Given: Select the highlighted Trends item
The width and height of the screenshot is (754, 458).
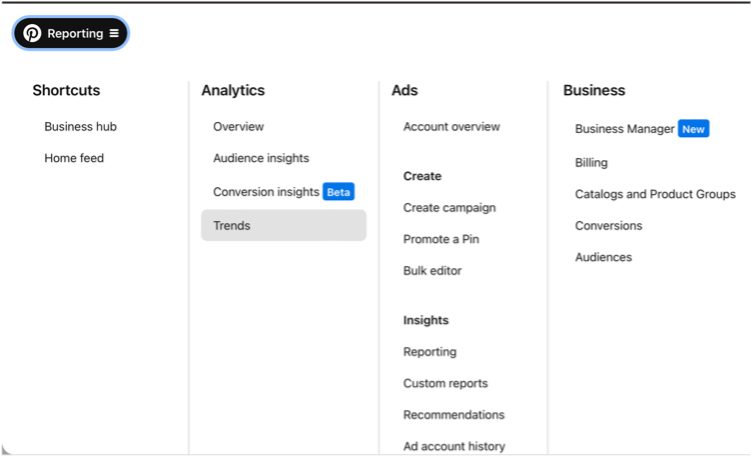Looking at the screenshot, I should click(284, 225).
